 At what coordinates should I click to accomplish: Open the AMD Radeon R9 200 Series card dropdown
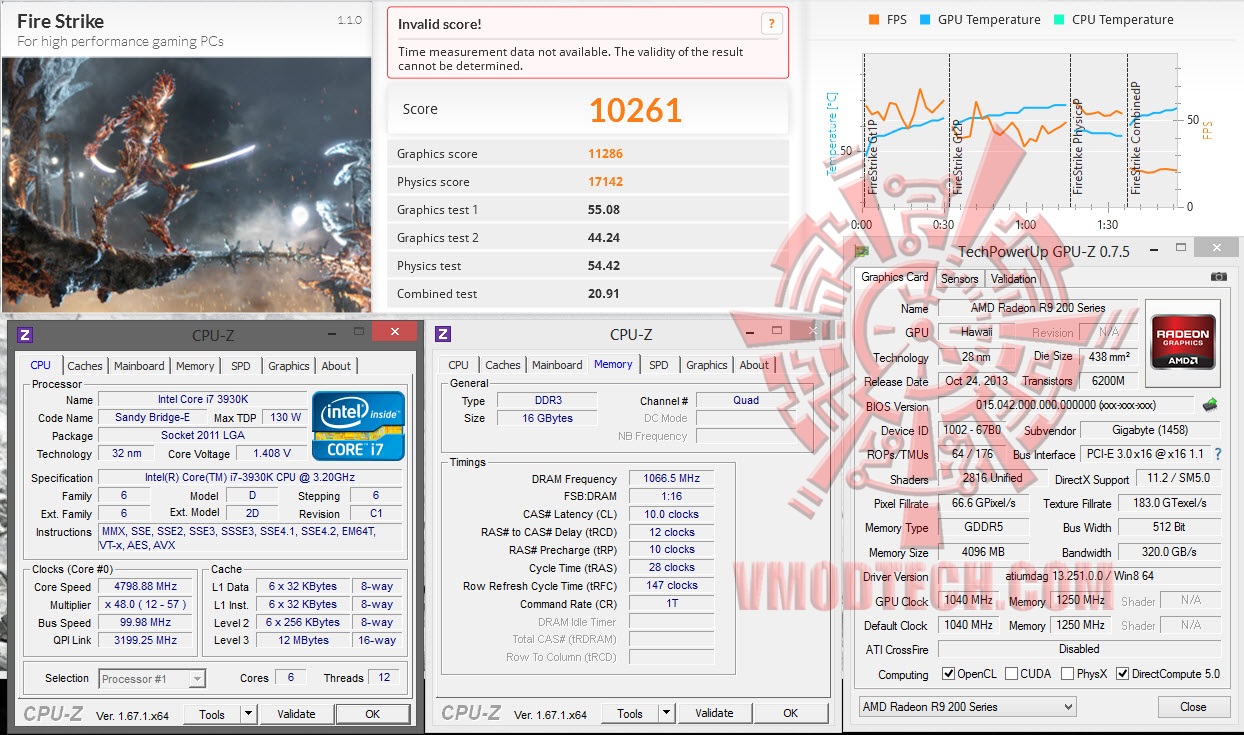(x=967, y=707)
